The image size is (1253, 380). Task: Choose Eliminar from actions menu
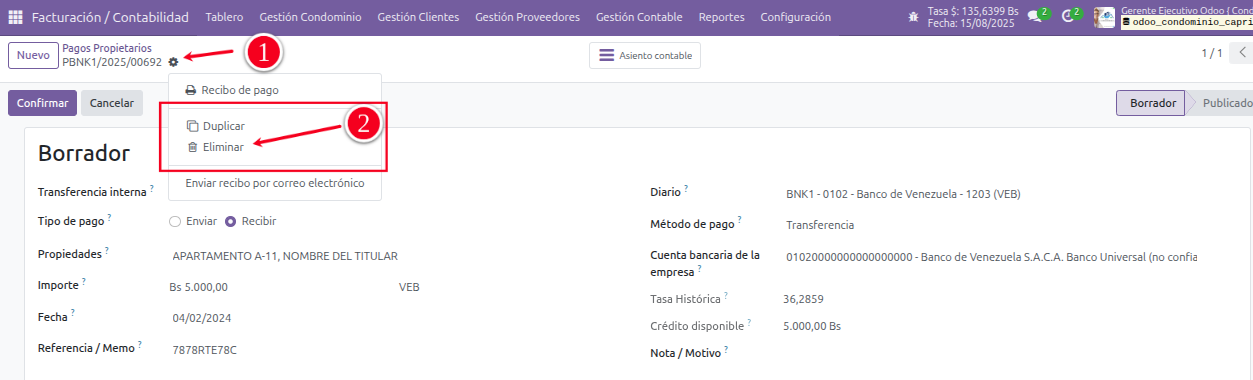(275, 146)
